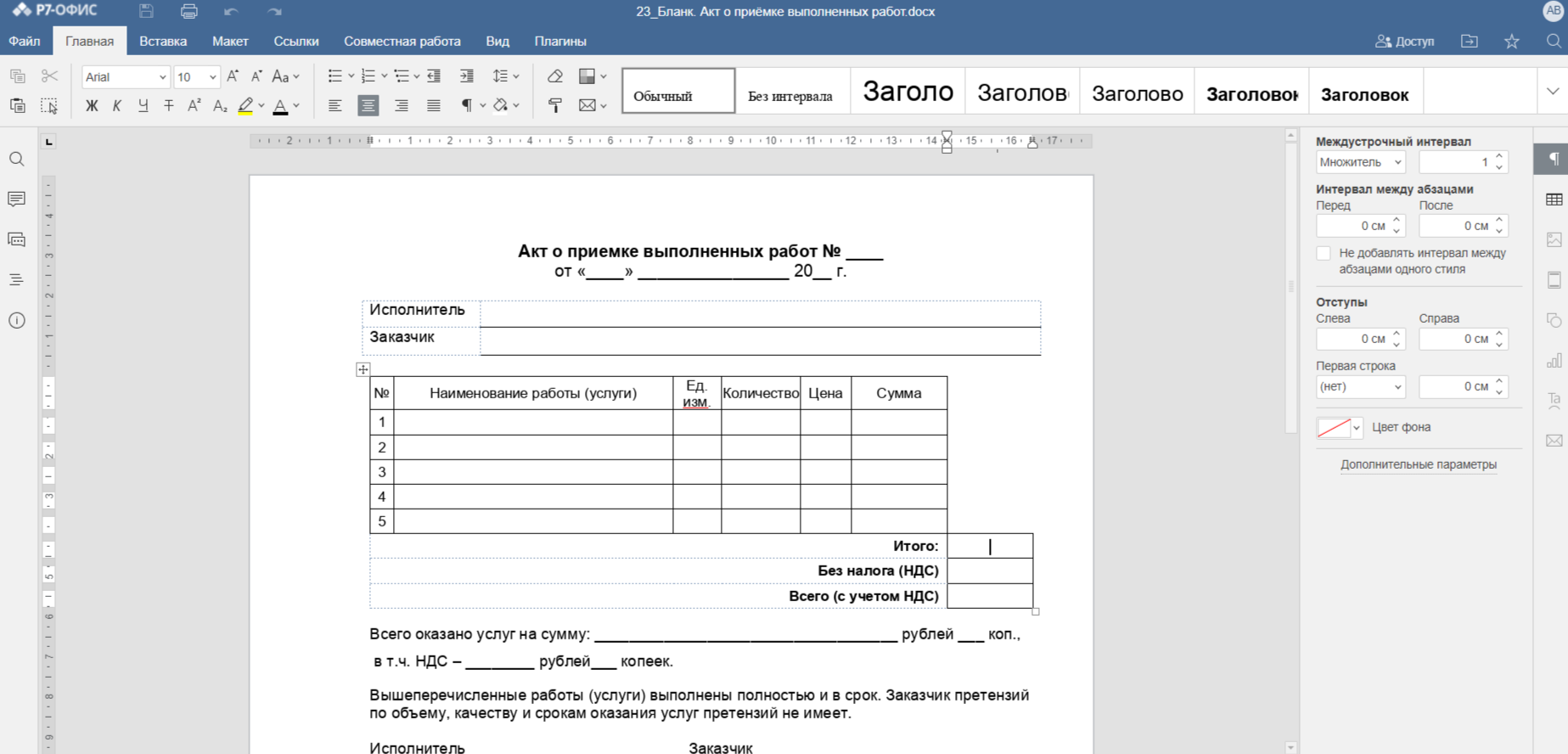Viewport: 1568px width, 754px height.
Task: Click the table move handle
Action: click(x=362, y=369)
